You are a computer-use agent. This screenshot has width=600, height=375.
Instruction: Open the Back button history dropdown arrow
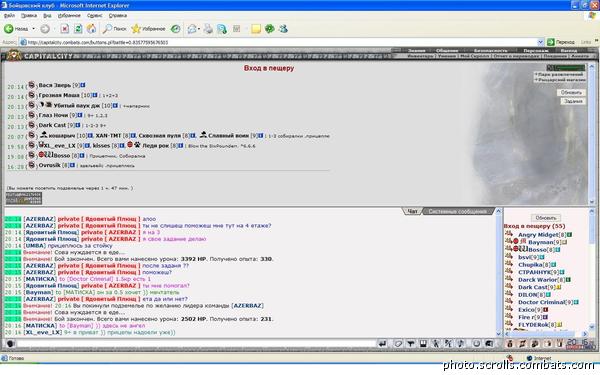pyautogui.click(x=33, y=29)
